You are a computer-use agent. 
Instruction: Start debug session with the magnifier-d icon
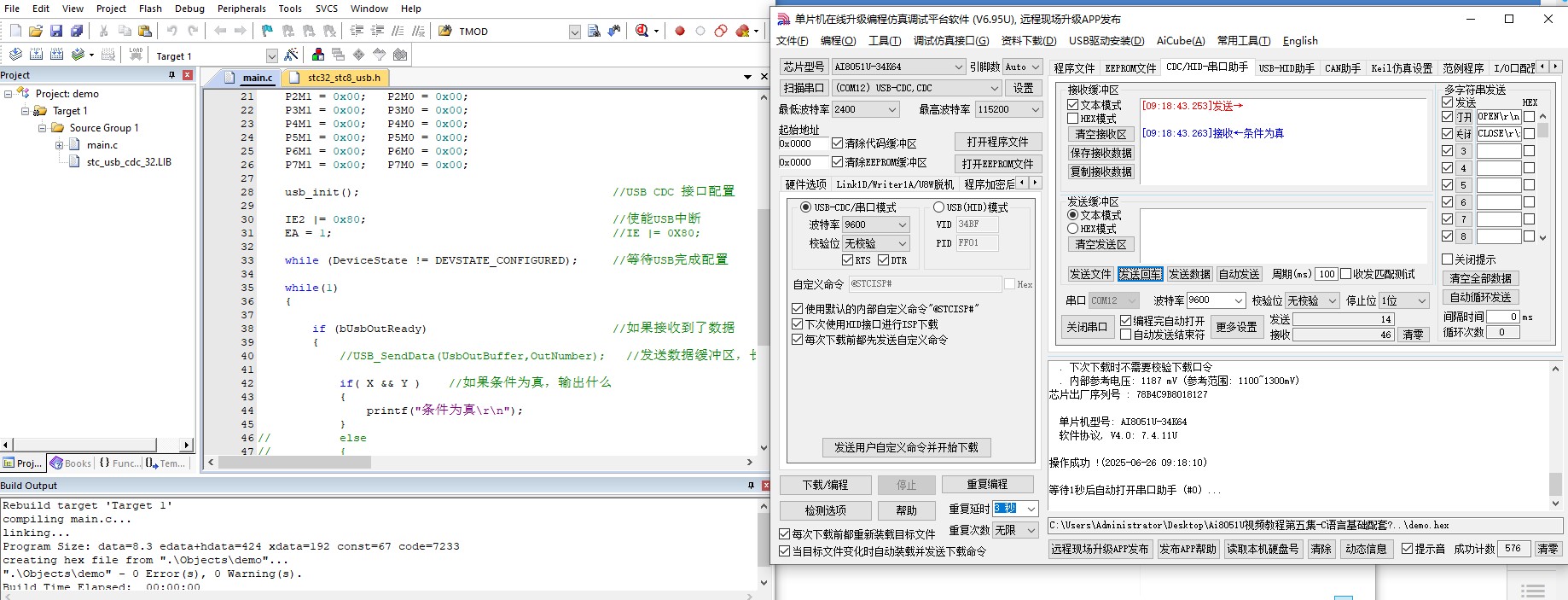[x=642, y=31]
